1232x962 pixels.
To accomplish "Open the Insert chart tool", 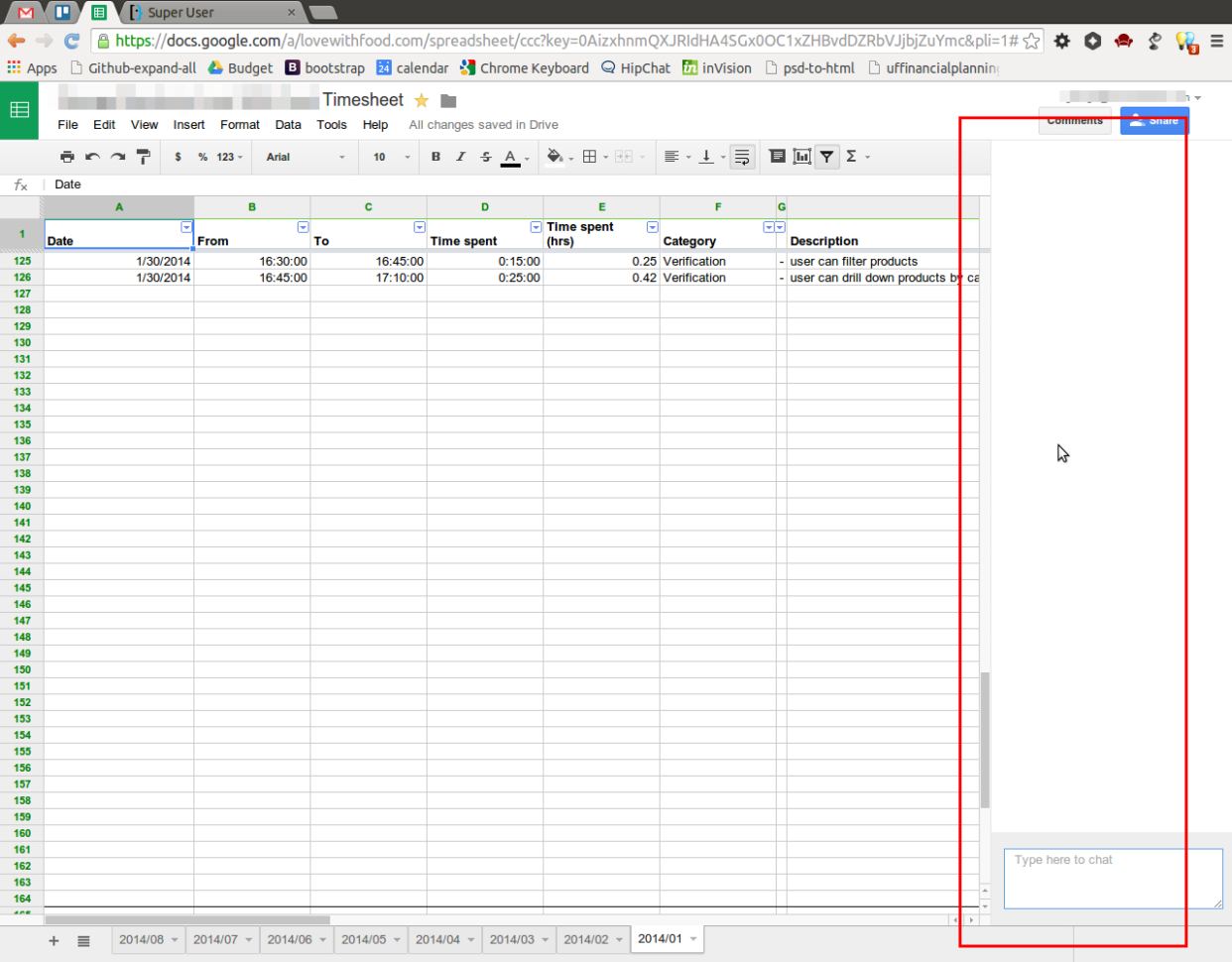I will (801, 156).
